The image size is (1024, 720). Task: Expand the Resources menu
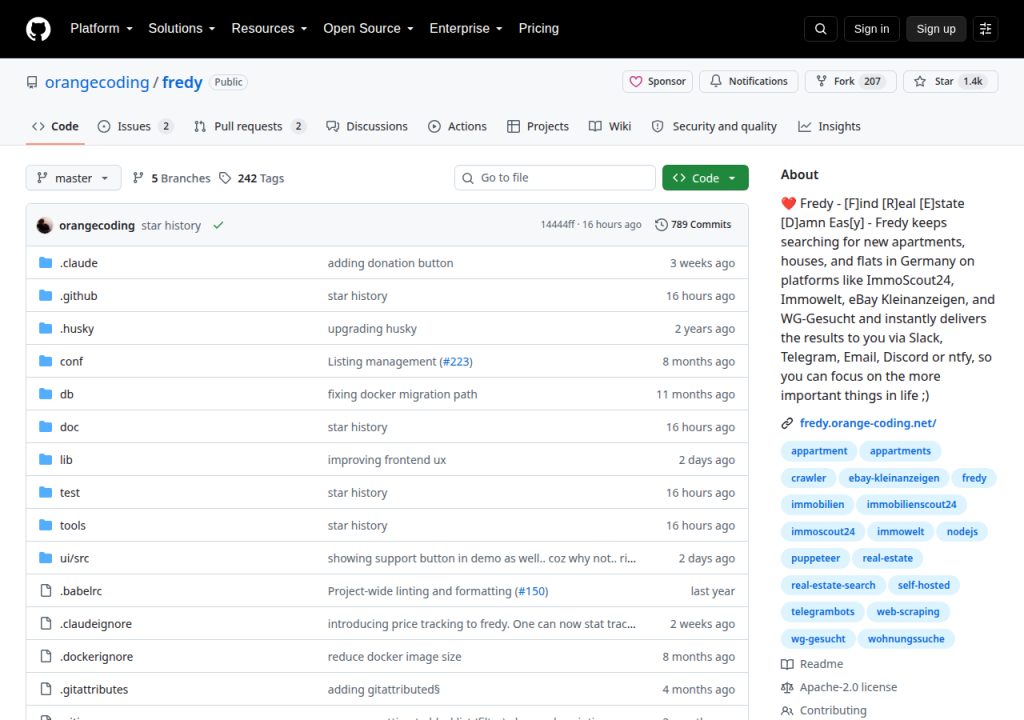tap(269, 29)
